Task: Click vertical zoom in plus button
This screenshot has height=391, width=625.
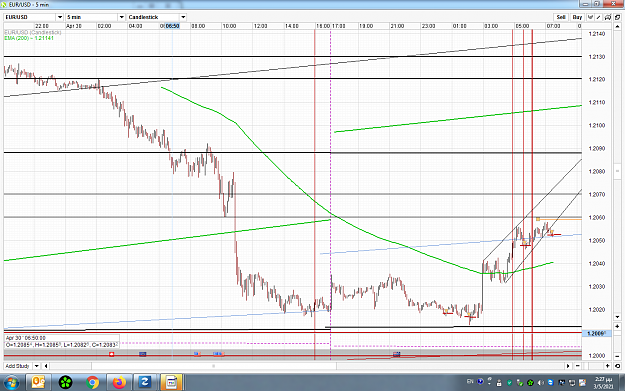Action: 617,326
